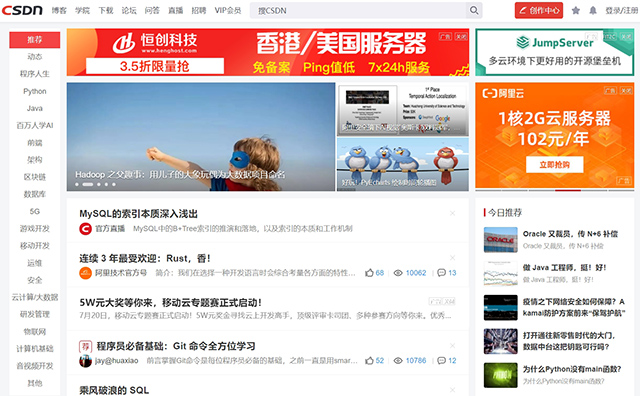Image resolution: width=640 pixels, height=396 pixels.
Task: Close the 恒创科技 banner ad
Action: pyautogui.click(x=461, y=37)
